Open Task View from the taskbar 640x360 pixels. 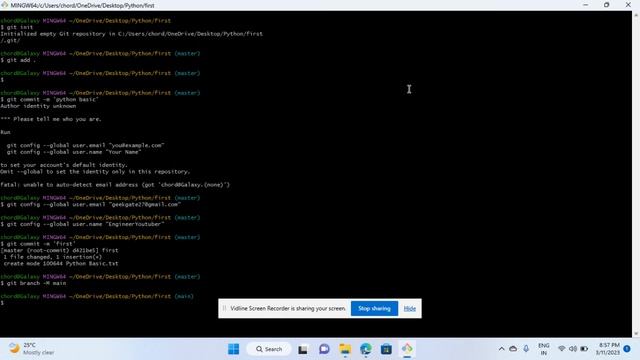(x=302, y=349)
